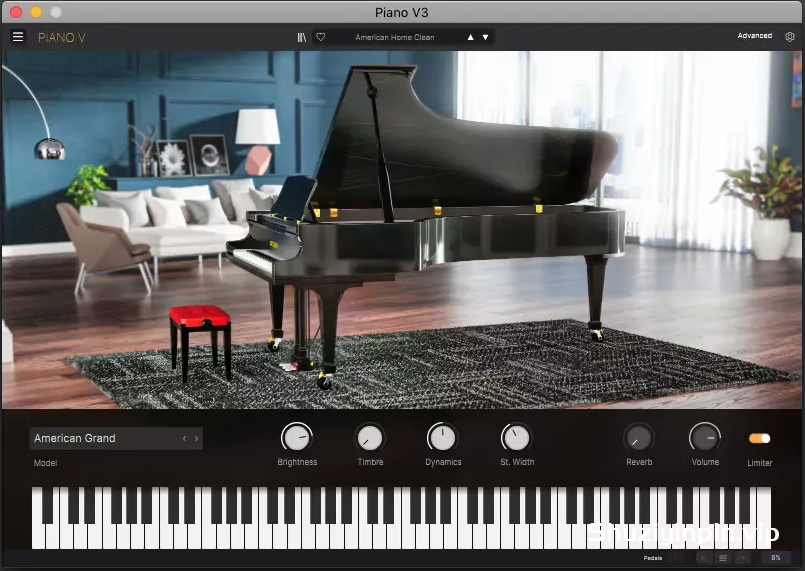Click the Limiter label
805x571 pixels.
click(760, 463)
